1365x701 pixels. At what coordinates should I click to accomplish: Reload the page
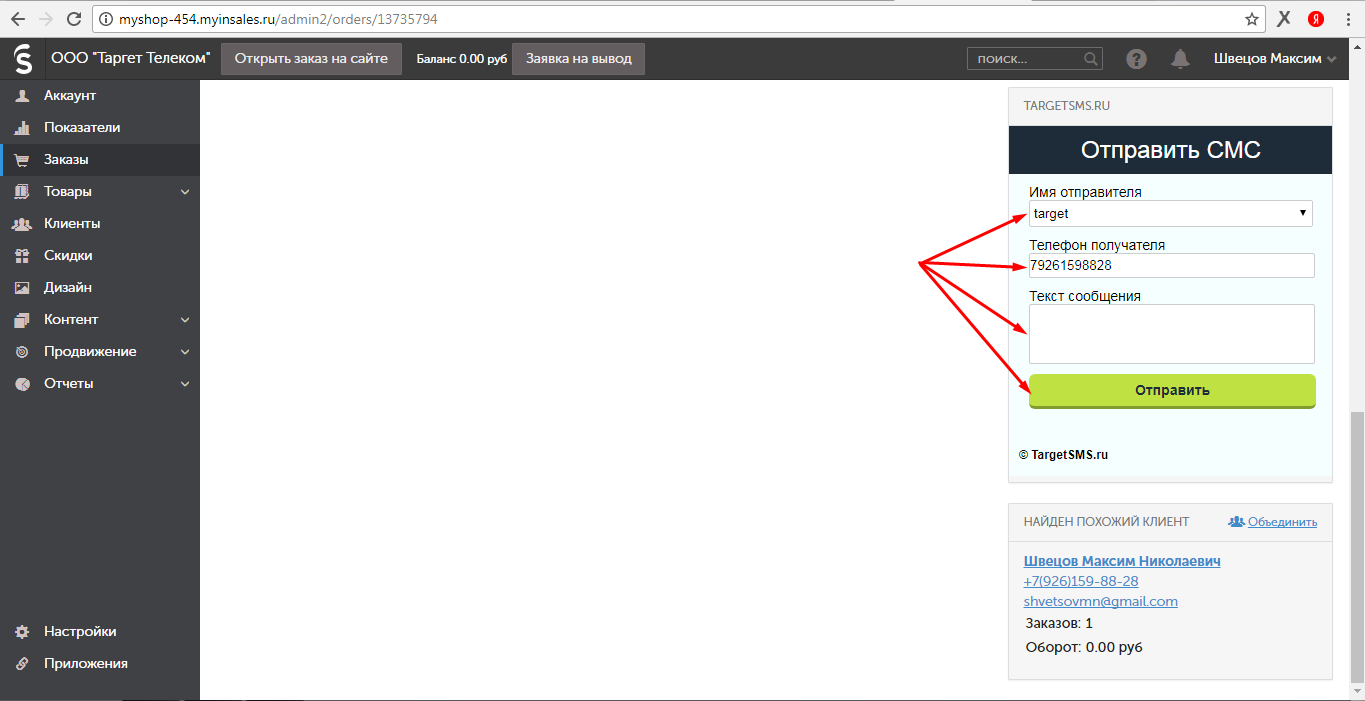click(x=74, y=19)
